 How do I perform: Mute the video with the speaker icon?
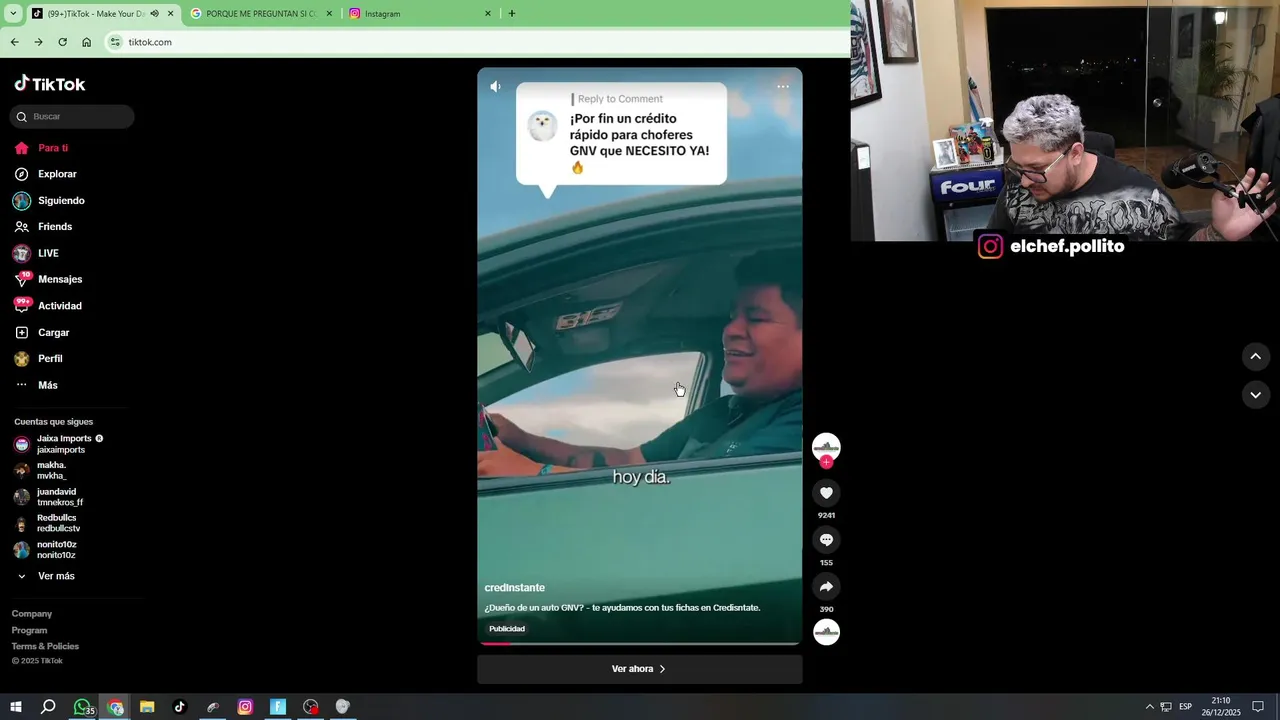(x=495, y=87)
